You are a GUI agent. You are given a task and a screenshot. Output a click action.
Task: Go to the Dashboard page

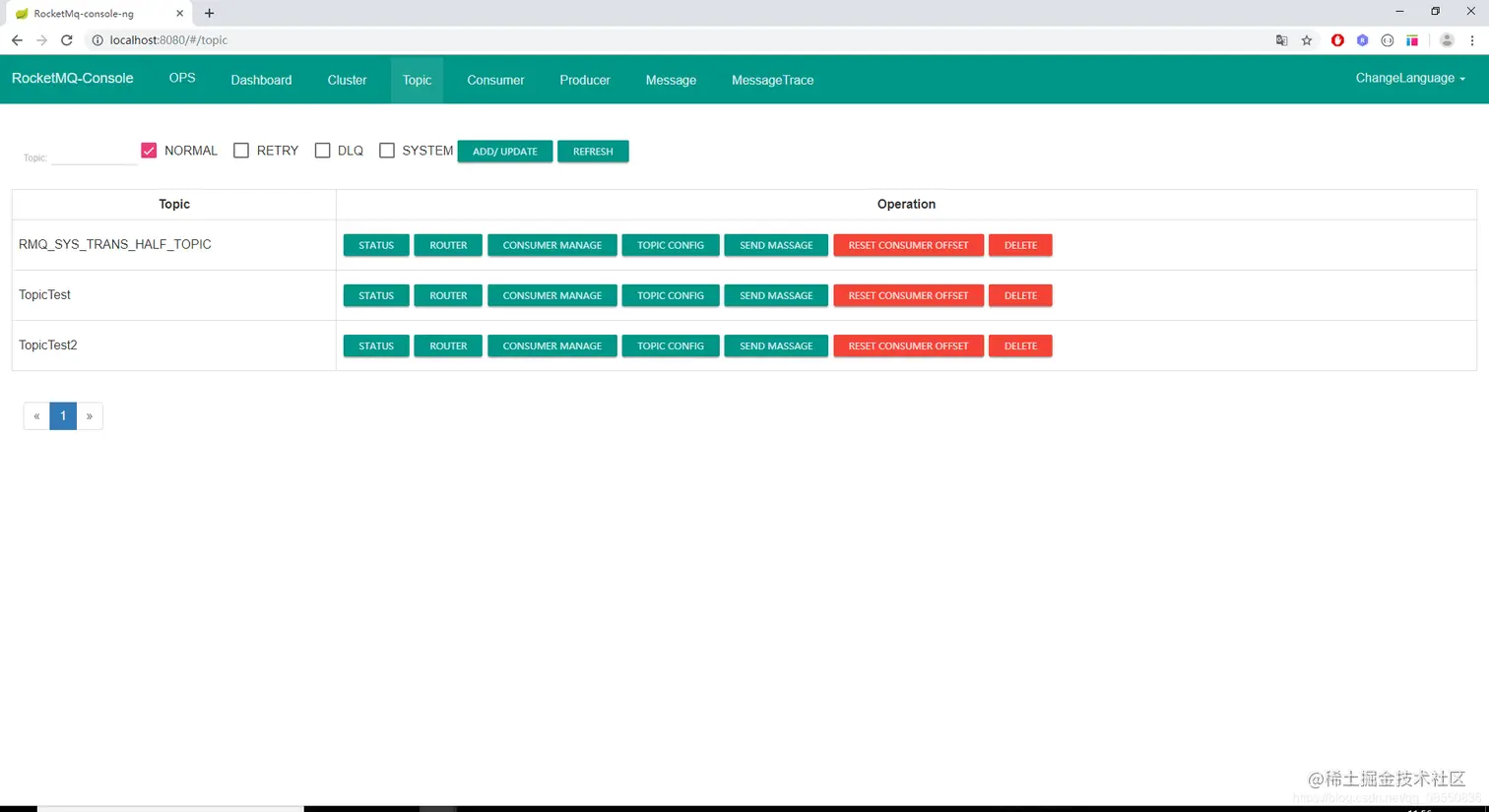click(261, 80)
